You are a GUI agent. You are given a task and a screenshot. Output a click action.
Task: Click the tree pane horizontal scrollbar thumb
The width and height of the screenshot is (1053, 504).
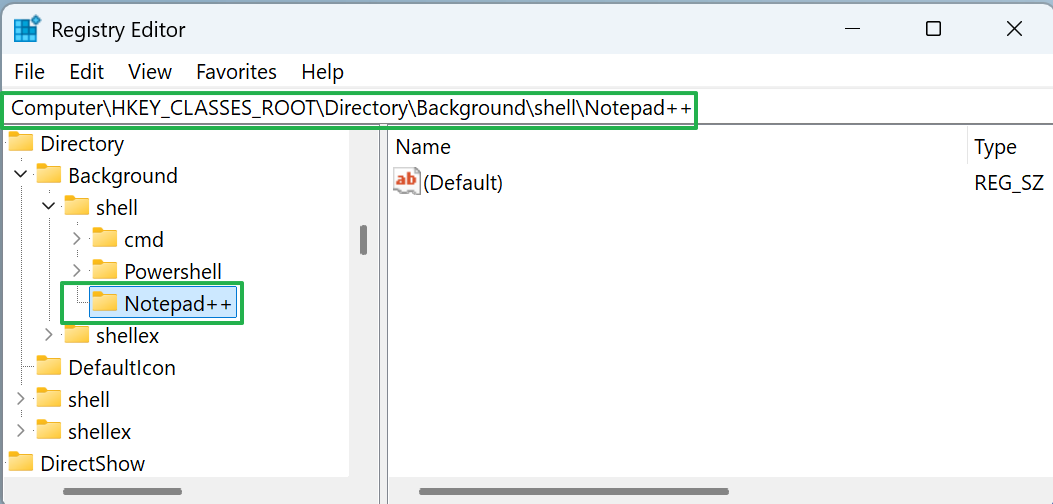tap(122, 492)
